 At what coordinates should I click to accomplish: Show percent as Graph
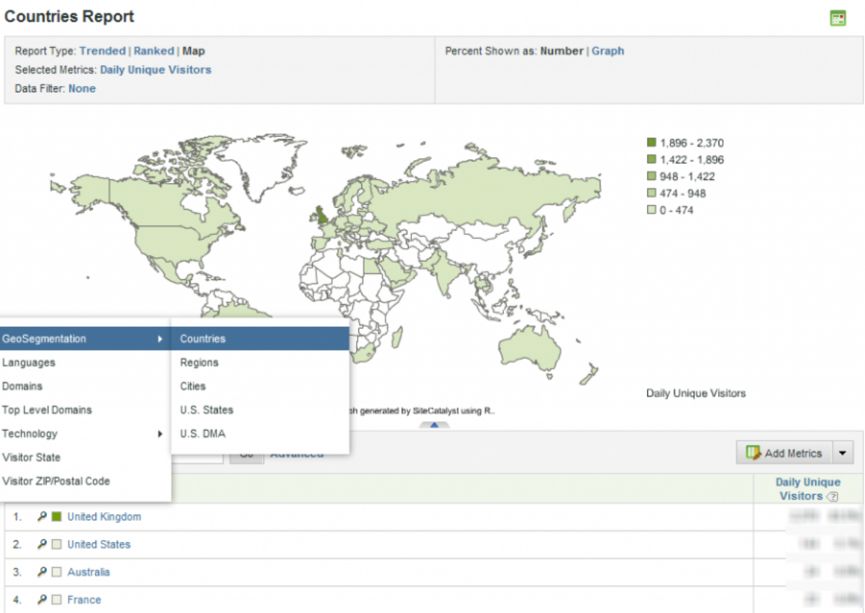click(608, 51)
